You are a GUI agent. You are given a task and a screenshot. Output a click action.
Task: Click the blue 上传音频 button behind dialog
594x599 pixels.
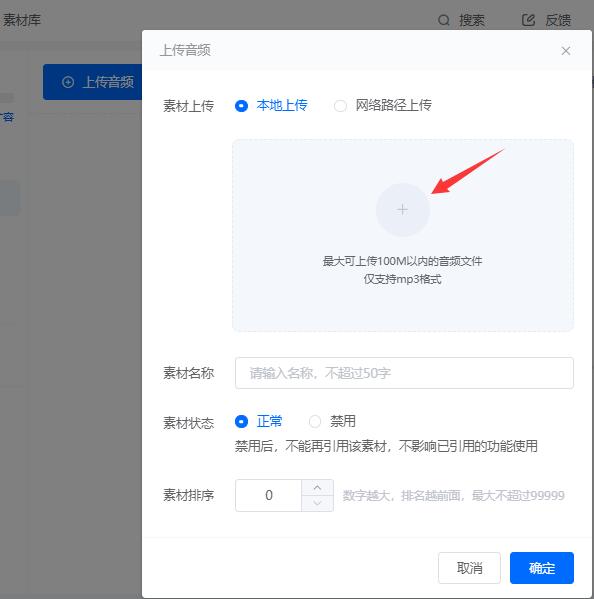tap(92, 82)
